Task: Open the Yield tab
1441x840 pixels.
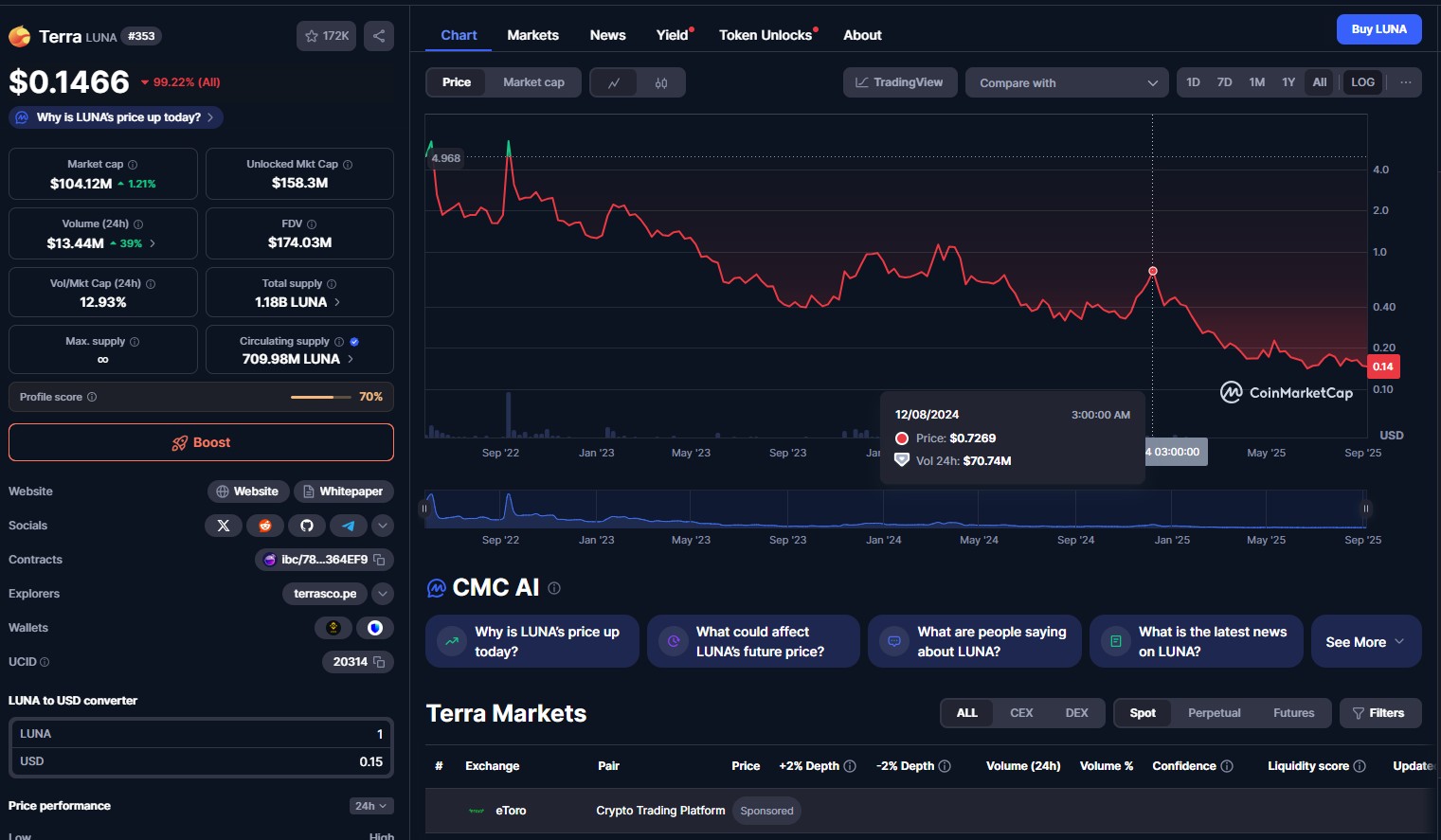Action: (673, 35)
